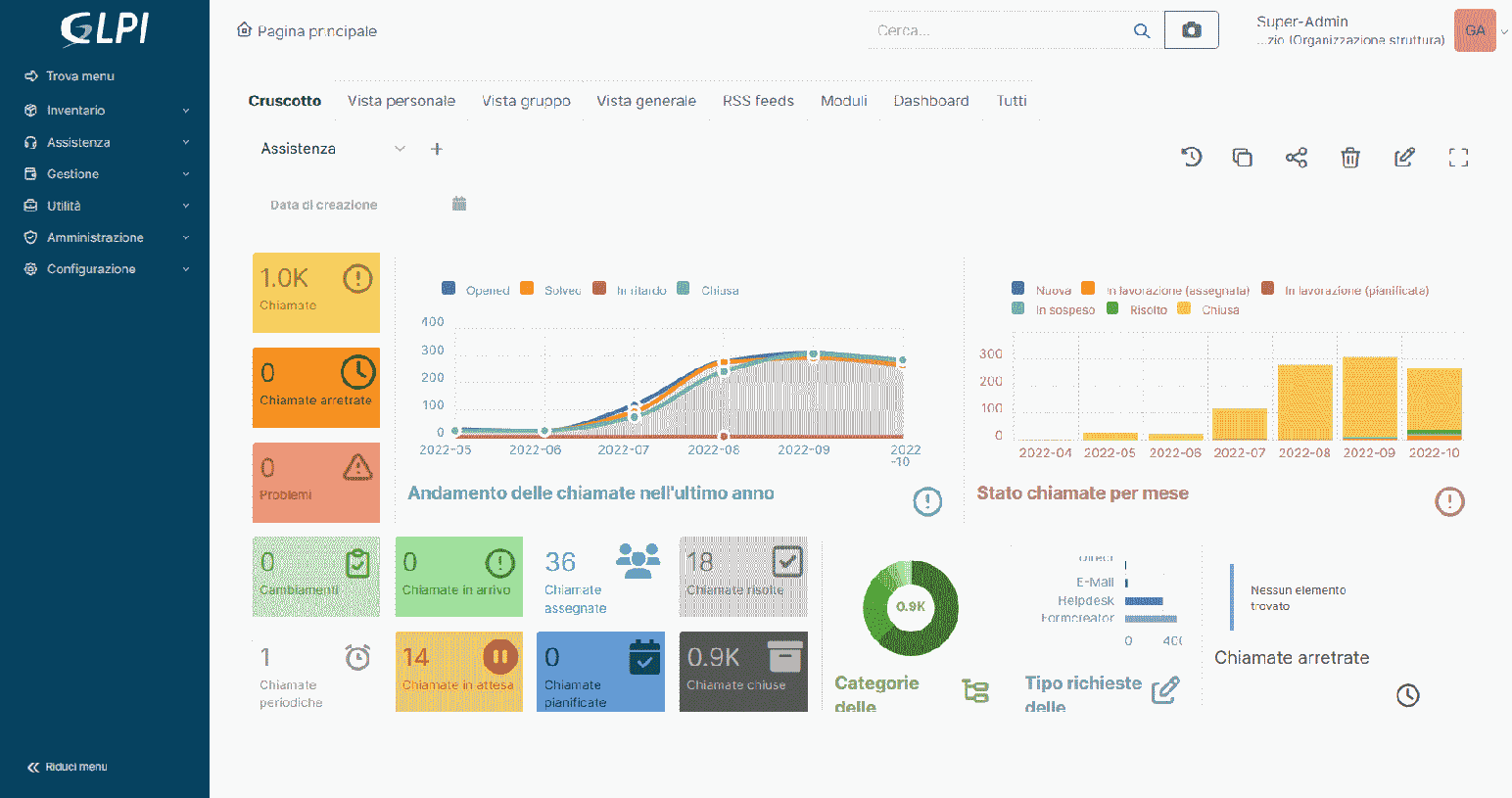Open the Chiamate in arrivo card
Viewport: 1512px width, 798px height.
point(459,577)
